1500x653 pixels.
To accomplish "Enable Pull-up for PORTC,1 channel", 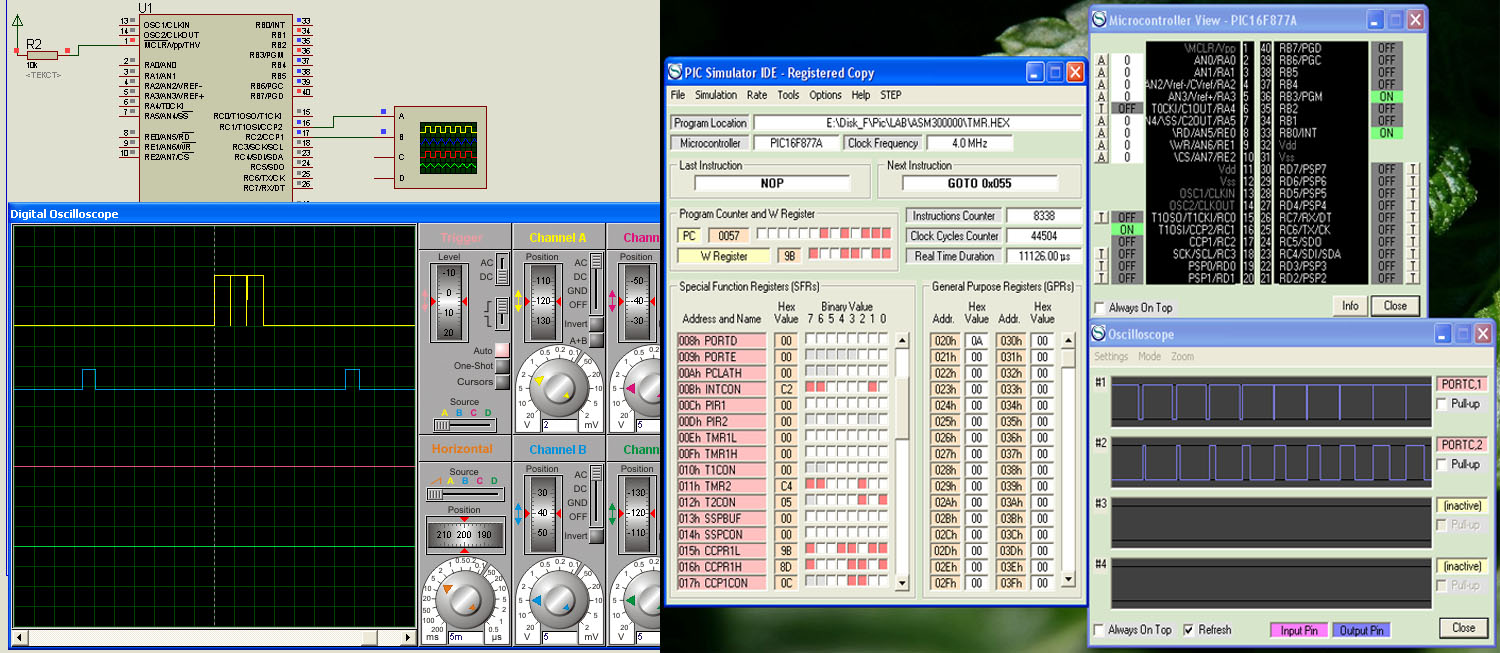I will (1442, 404).
